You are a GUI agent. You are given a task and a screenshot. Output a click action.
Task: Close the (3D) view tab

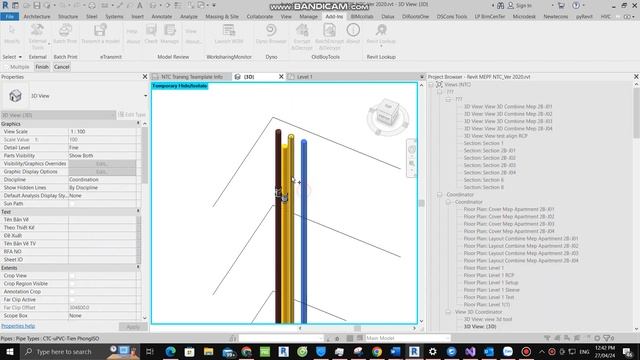(281, 77)
